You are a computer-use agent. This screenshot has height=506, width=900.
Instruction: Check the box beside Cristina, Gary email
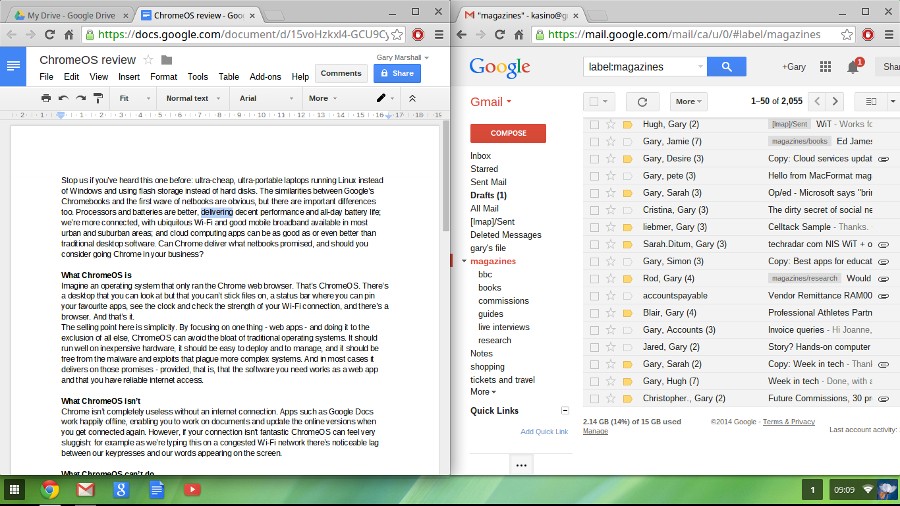click(x=594, y=210)
